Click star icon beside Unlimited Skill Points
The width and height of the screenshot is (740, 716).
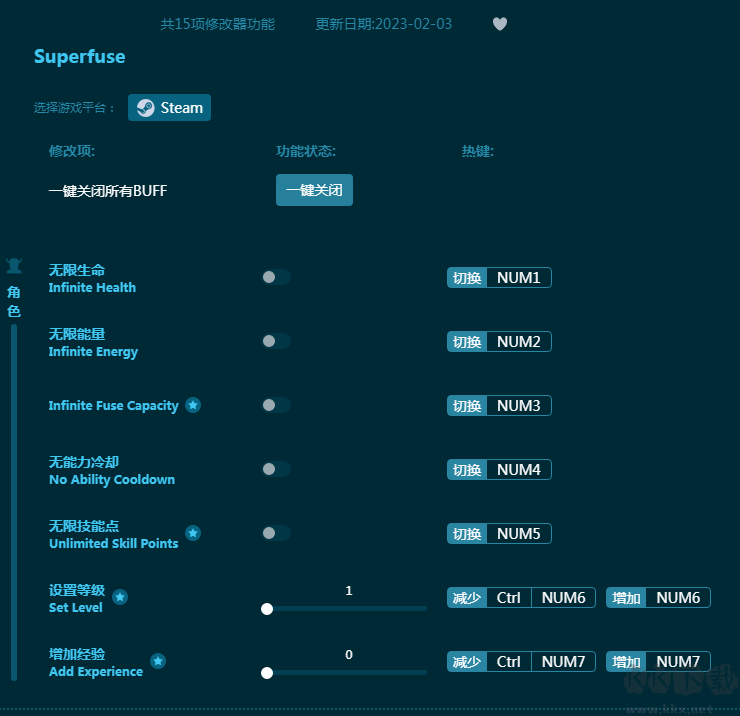pos(193,533)
